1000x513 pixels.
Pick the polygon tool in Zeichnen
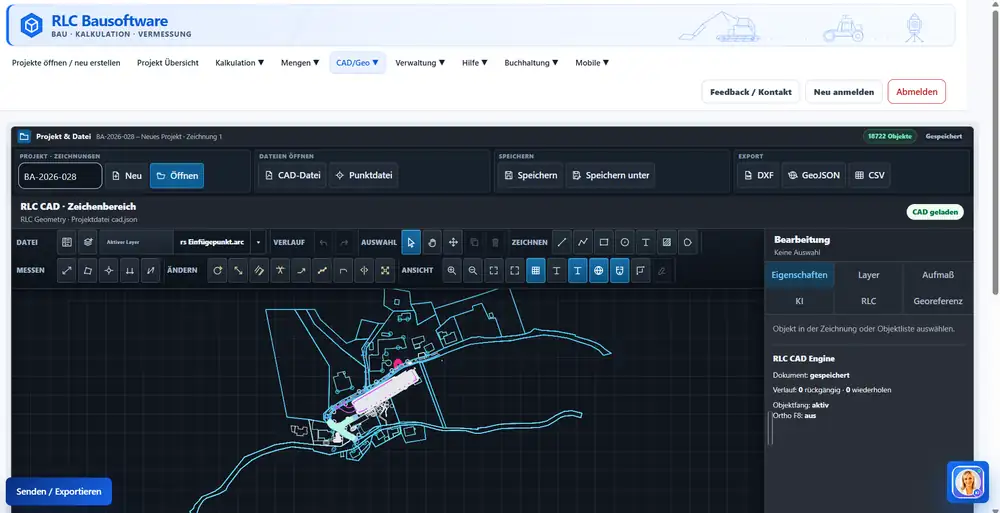tap(688, 242)
